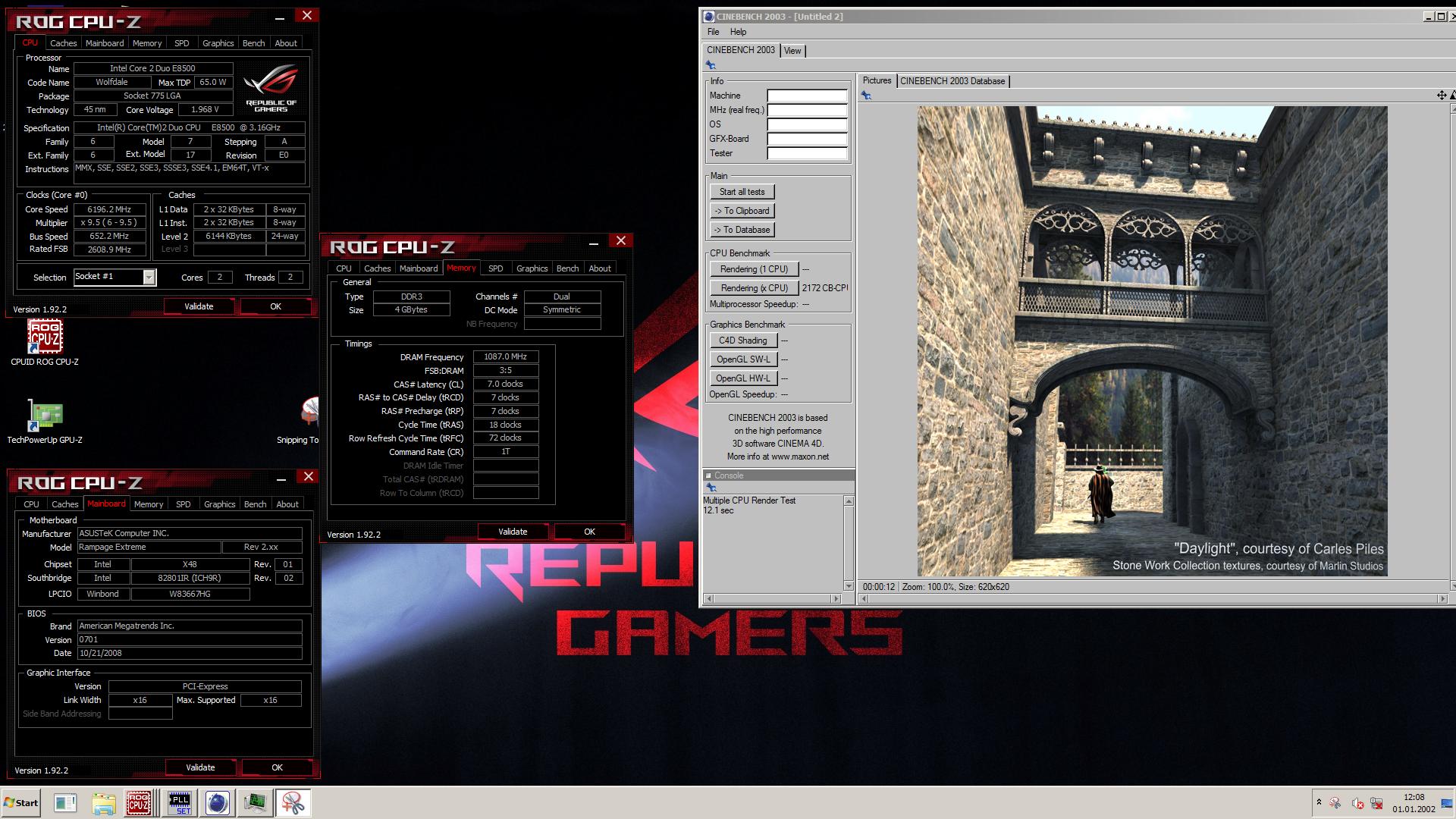This screenshot has height=819, width=1456.
Task: Click the www.maxon.net info text
Action: coord(799,457)
